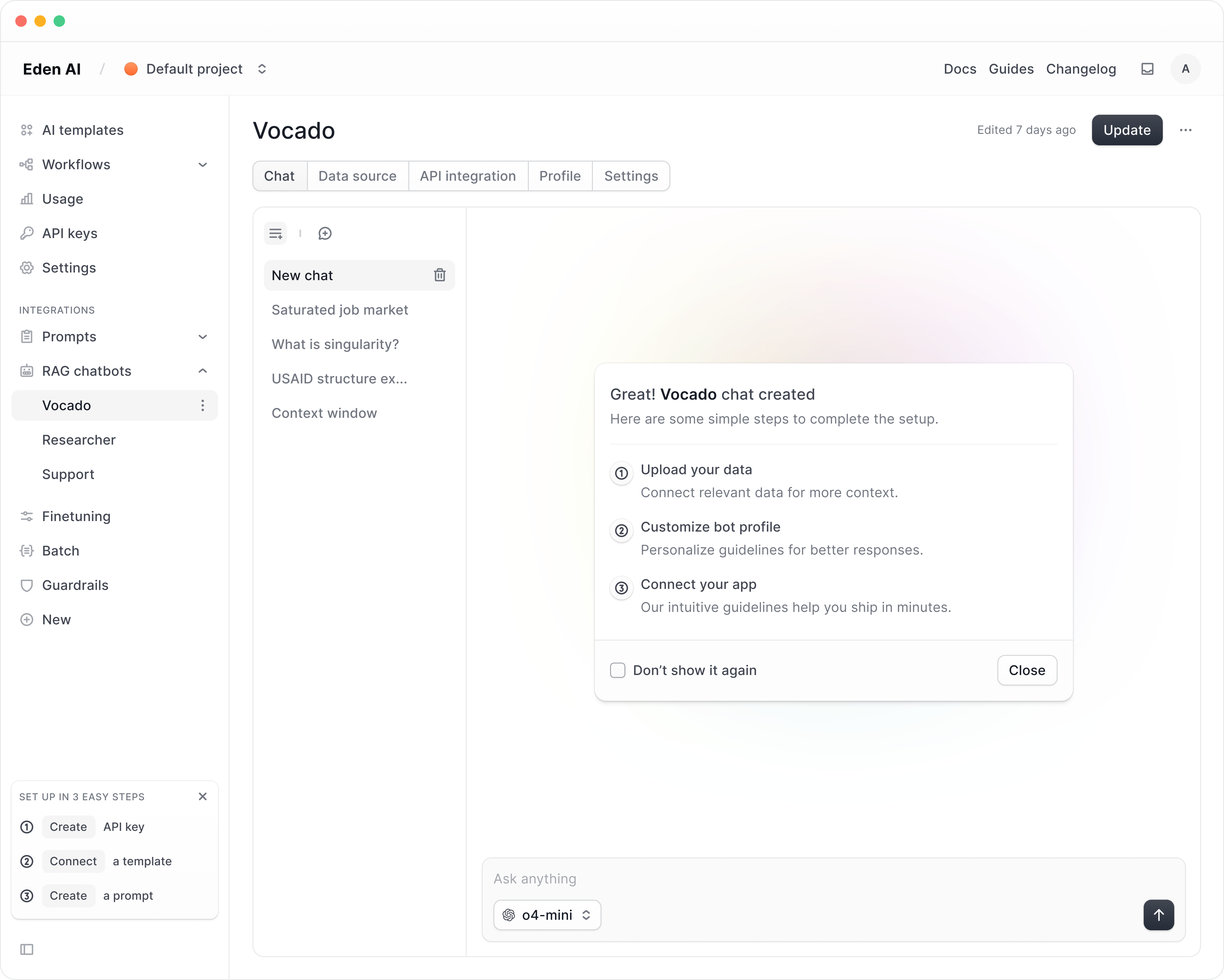Viewport: 1224px width, 980px height.
Task: Switch to the Profile tab
Action: pyautogui.click(x=560, y=176)
